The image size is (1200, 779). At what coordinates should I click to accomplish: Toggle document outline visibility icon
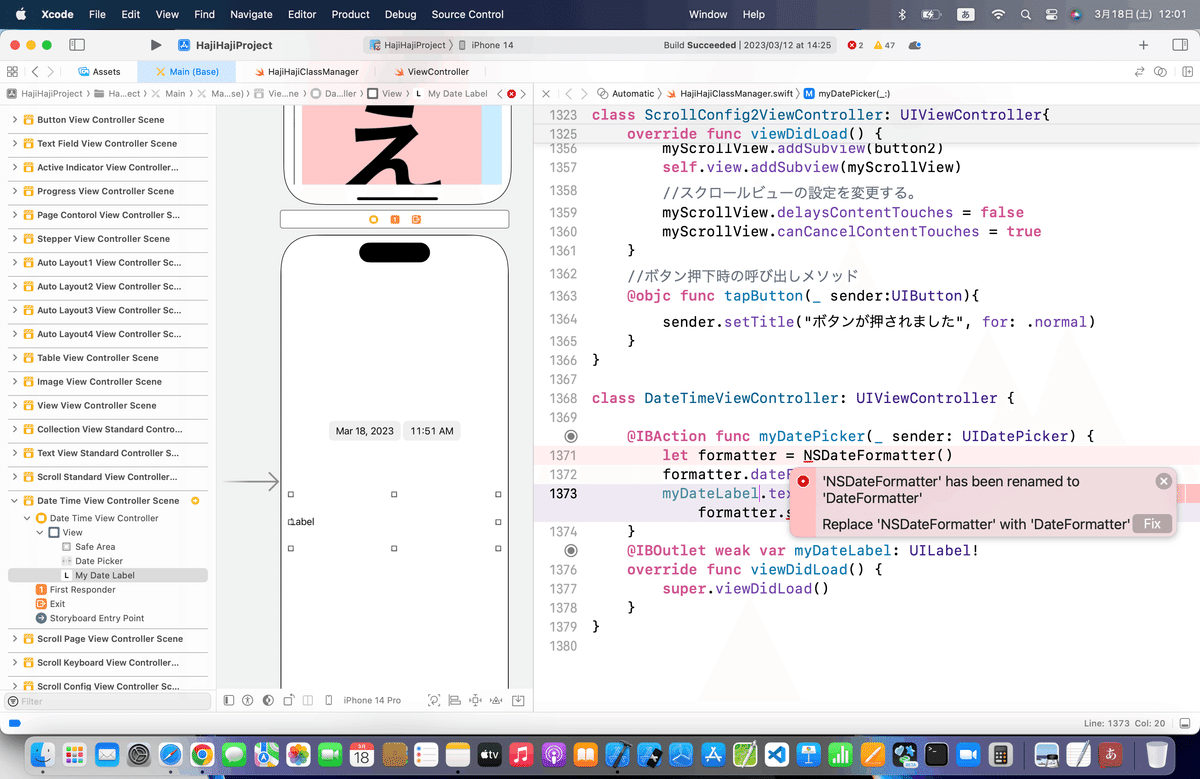coord(229,700)
